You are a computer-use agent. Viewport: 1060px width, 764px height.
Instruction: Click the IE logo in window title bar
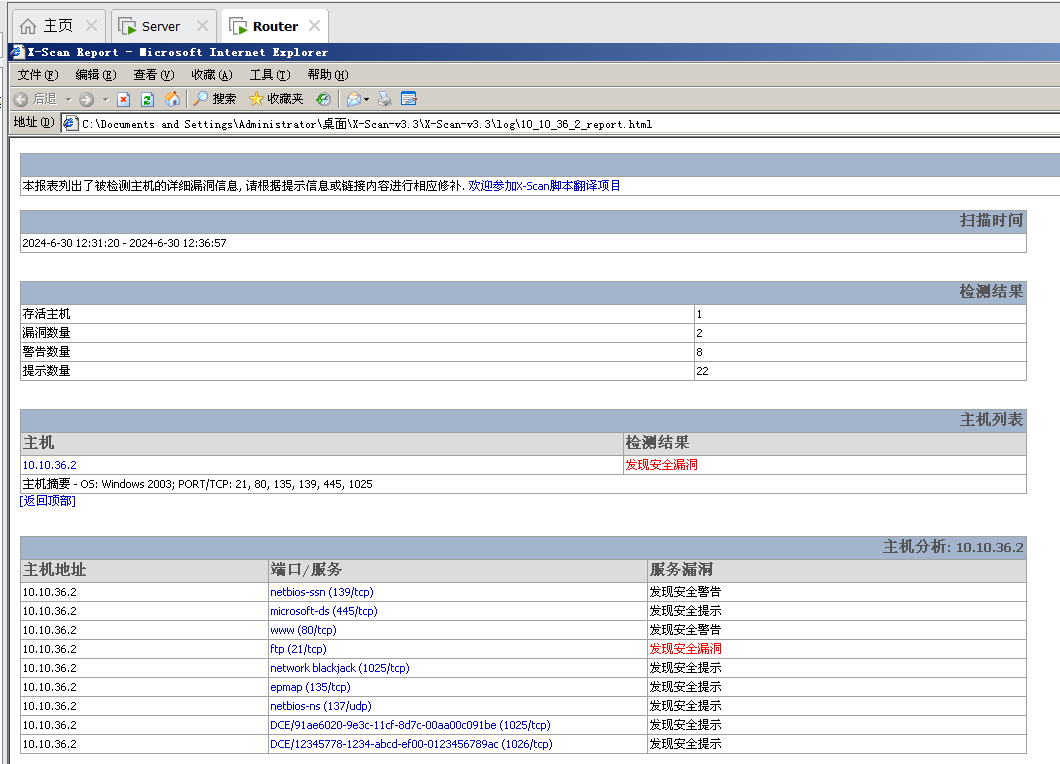[17, 52]
